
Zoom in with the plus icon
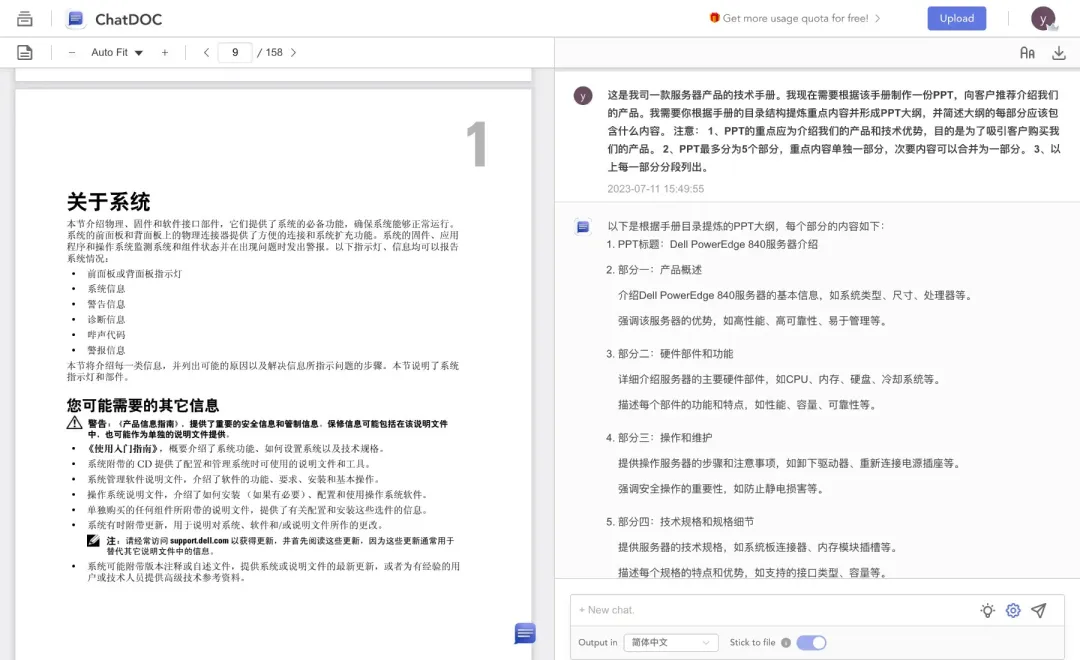point(166,52)
